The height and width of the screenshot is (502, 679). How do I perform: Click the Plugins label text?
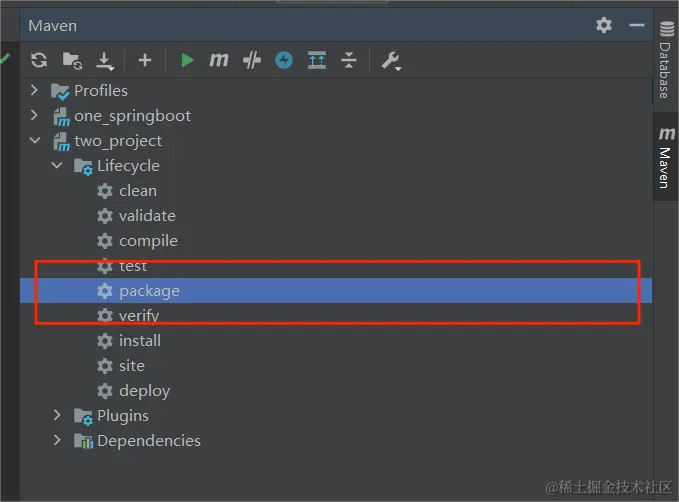pyautogui.click(x=123, y=416)
